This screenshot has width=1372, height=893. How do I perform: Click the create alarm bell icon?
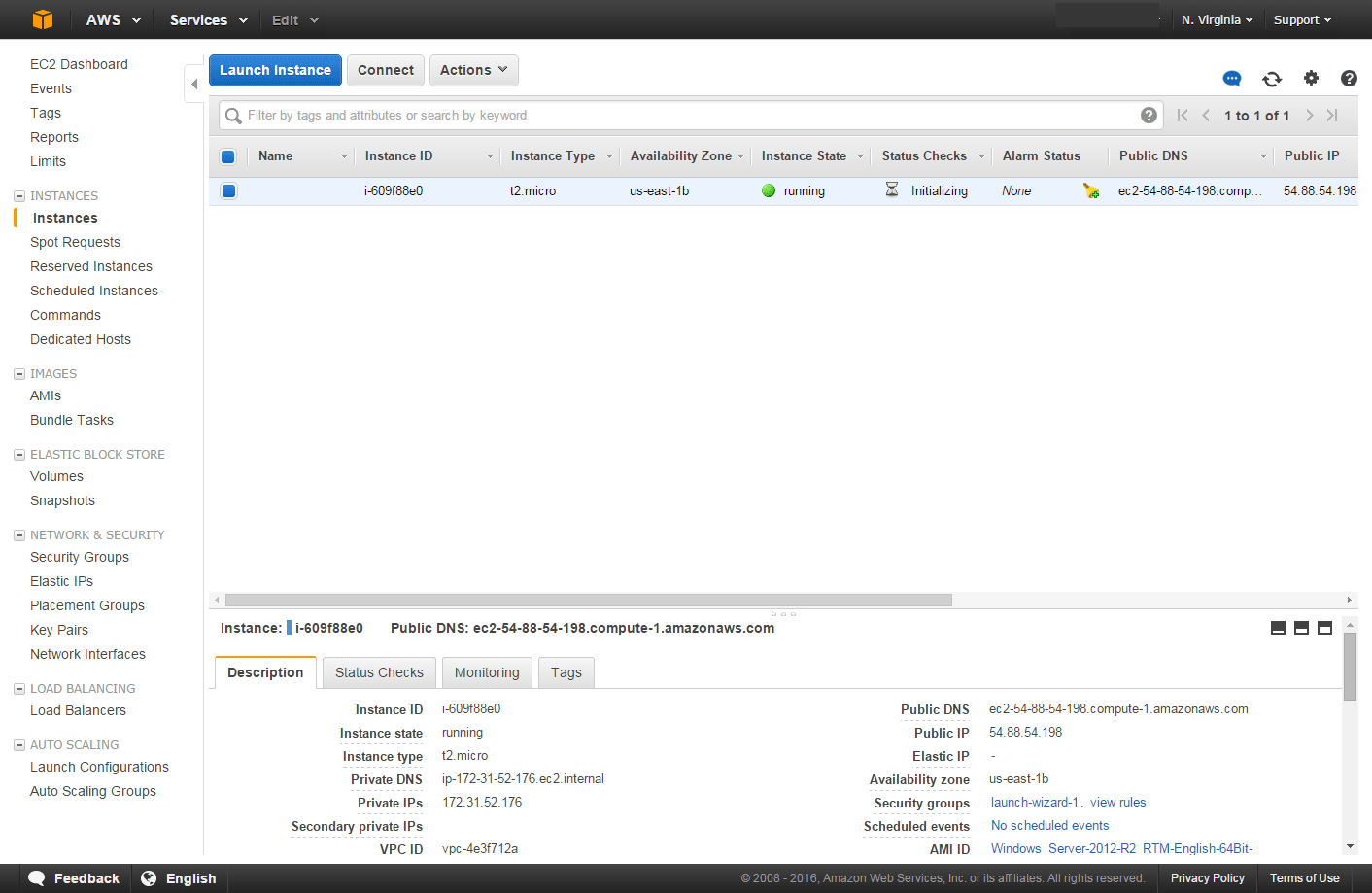coord(1091,190)
